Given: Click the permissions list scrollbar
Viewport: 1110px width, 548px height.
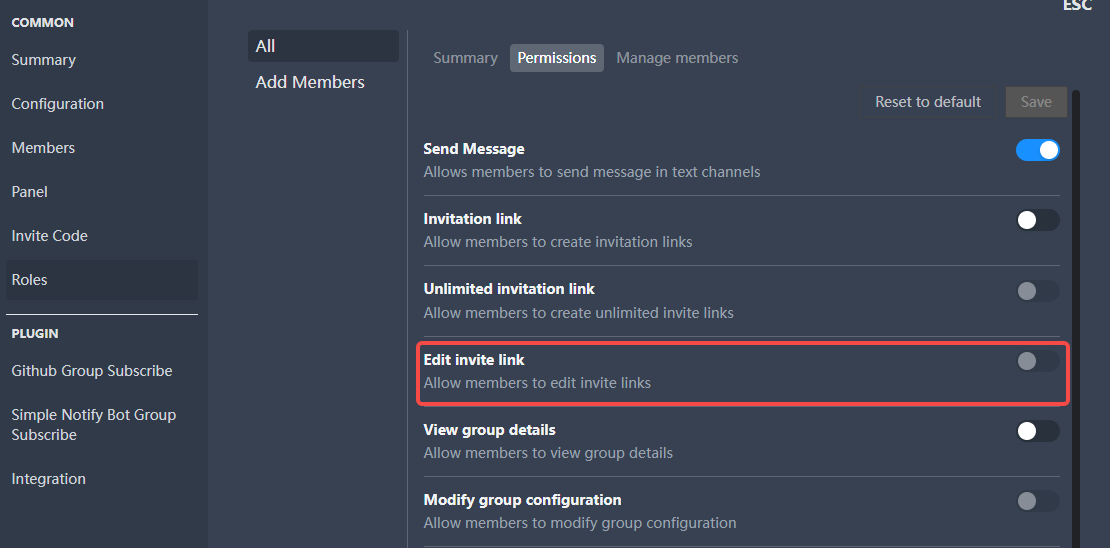Looking at the screenshot, I should (1076, 319).
